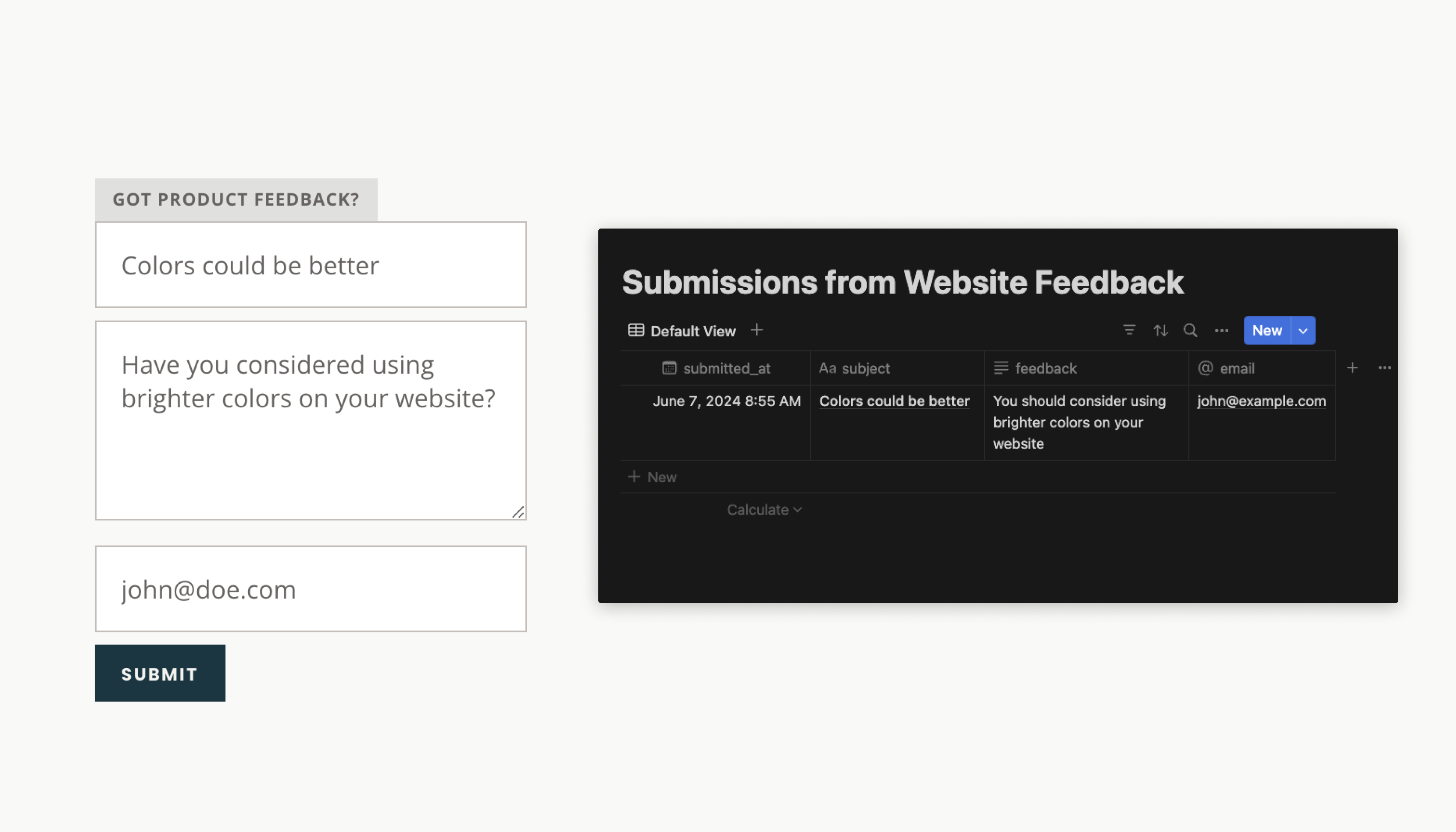Click the filter icon in database toolbar

(1129, 330)
